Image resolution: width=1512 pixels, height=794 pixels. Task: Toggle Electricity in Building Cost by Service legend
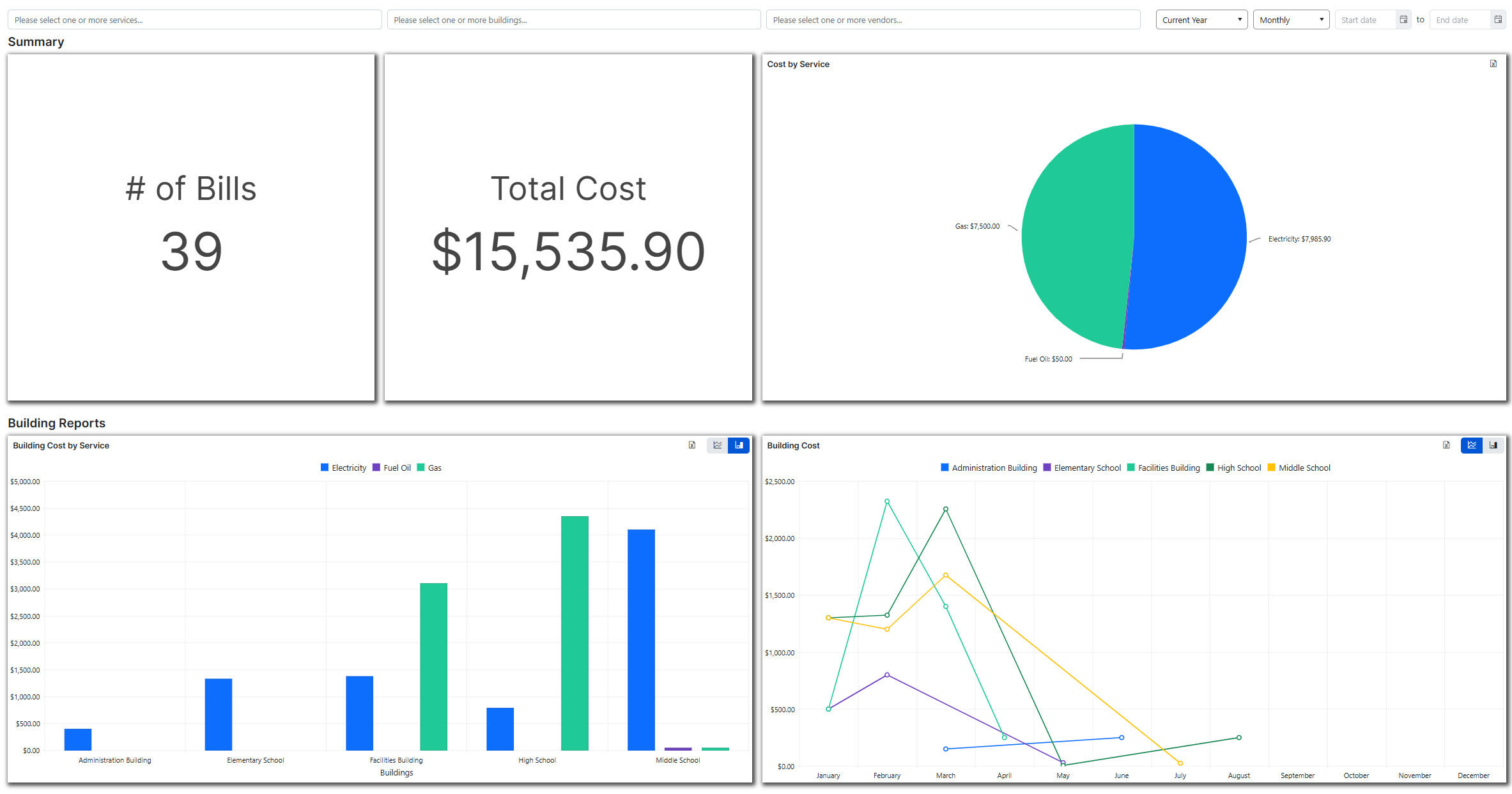(x=343, y=467)
